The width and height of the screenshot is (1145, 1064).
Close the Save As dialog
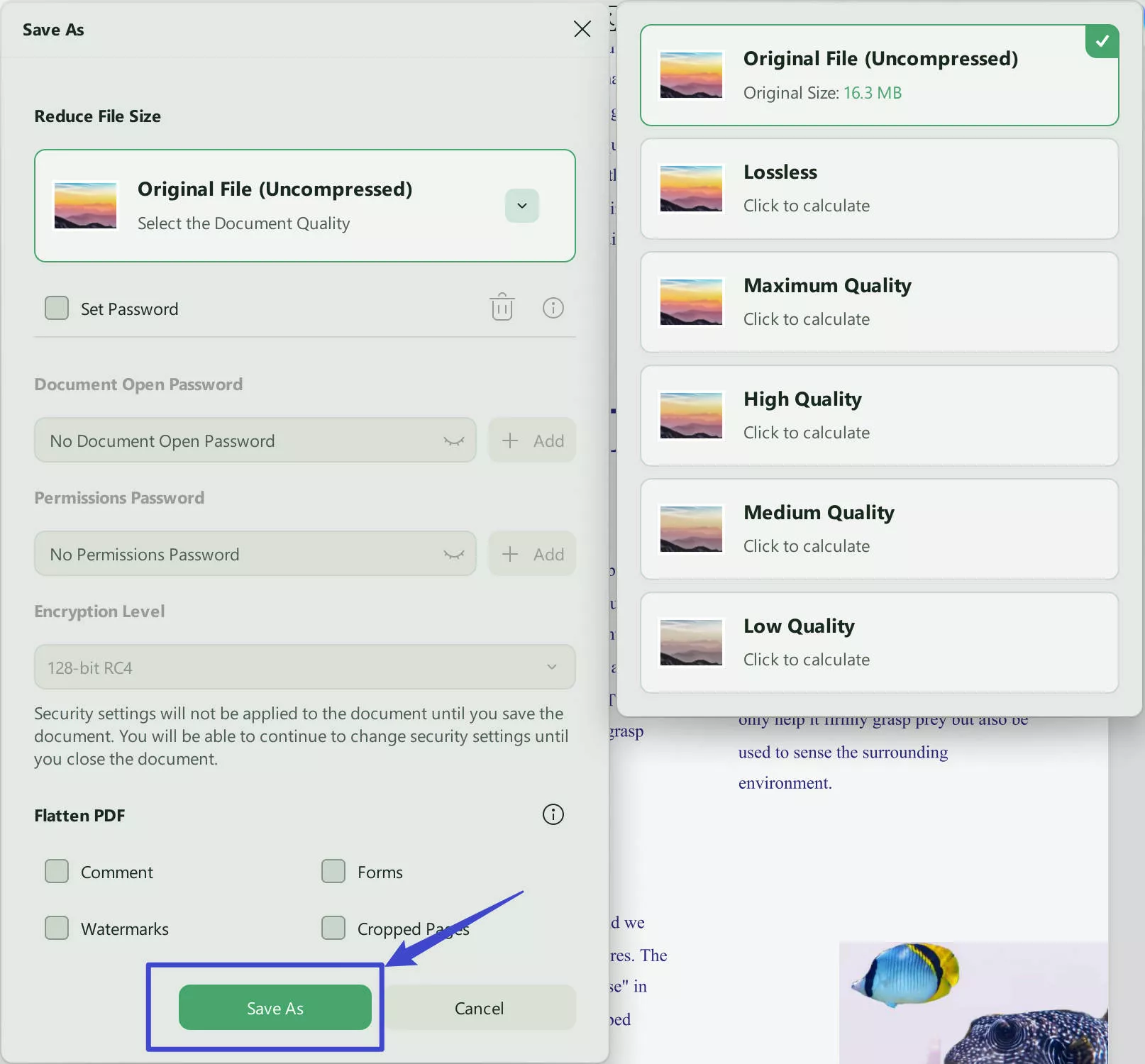pyautogui.click(x=582, y=29)
